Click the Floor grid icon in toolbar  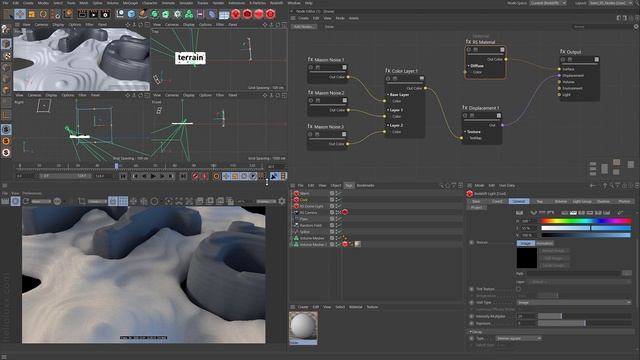pyautogui.click(x=224, y=15)
